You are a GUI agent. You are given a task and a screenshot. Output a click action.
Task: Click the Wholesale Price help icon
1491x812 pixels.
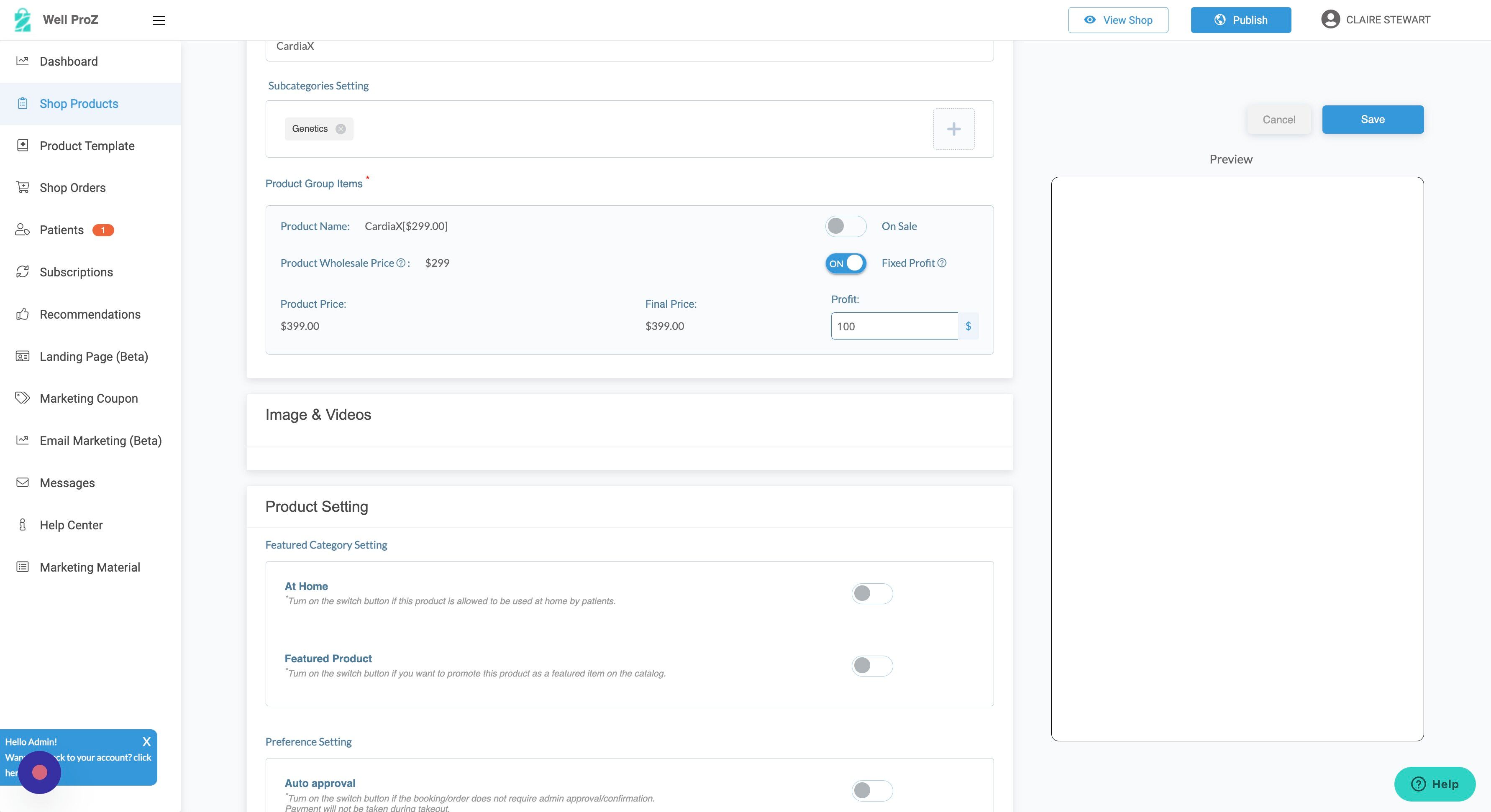point(400,263)
